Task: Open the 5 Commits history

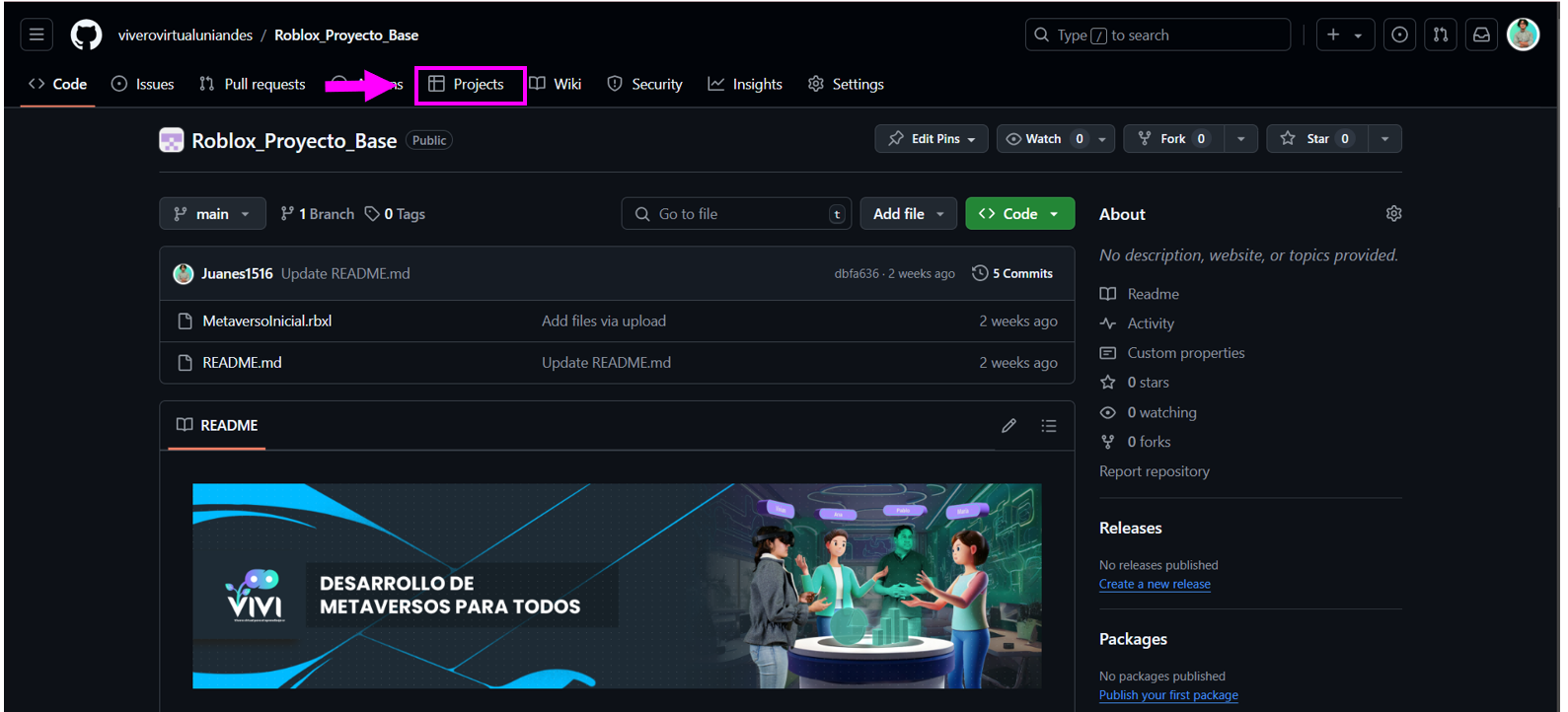Action: tap(1012, 274)
